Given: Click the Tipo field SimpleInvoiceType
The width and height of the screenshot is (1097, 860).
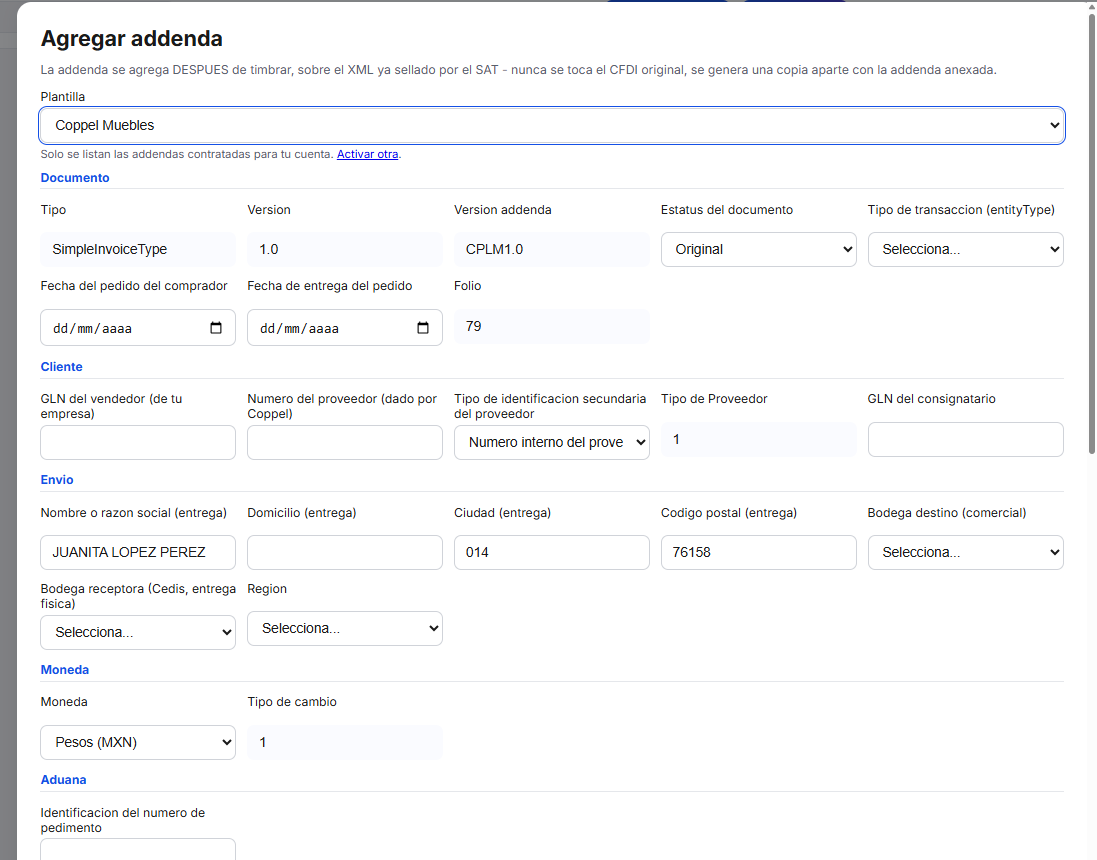Looking at the screenshot, I should click(138, 249).
